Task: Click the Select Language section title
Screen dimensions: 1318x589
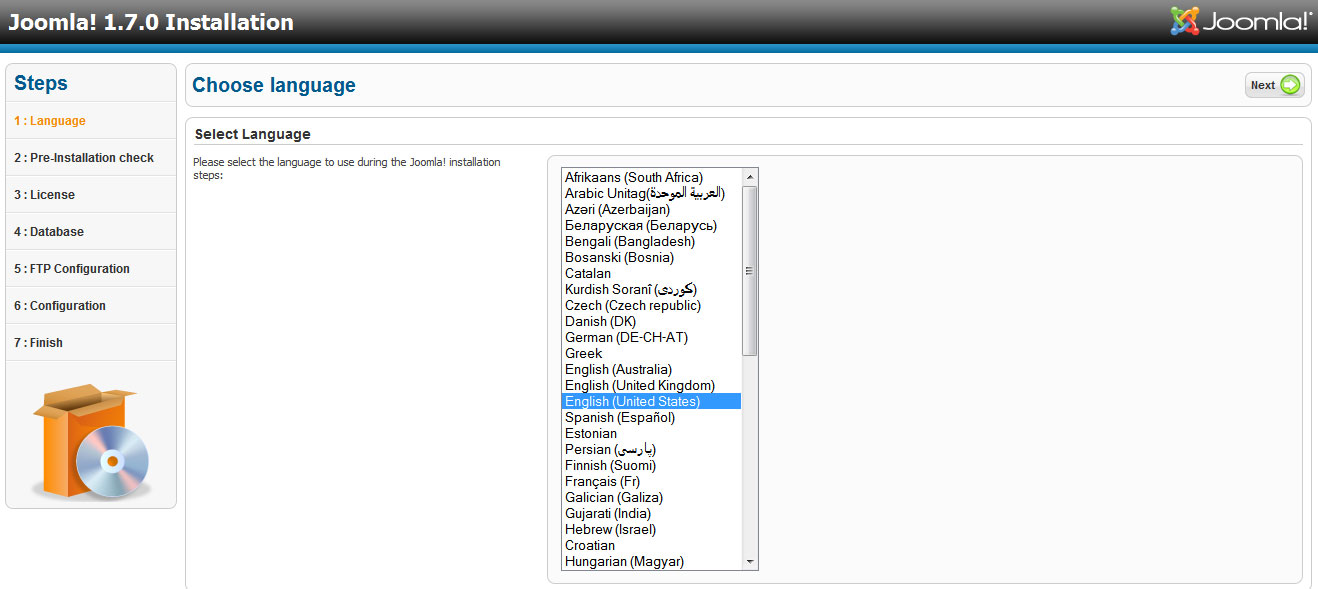Action: (x=253, y=134)
